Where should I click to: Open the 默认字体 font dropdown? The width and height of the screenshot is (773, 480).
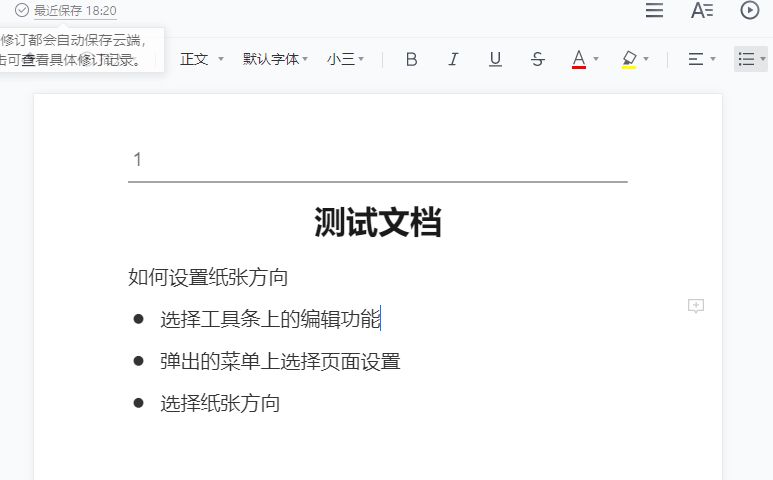click(x=275, y=59)
